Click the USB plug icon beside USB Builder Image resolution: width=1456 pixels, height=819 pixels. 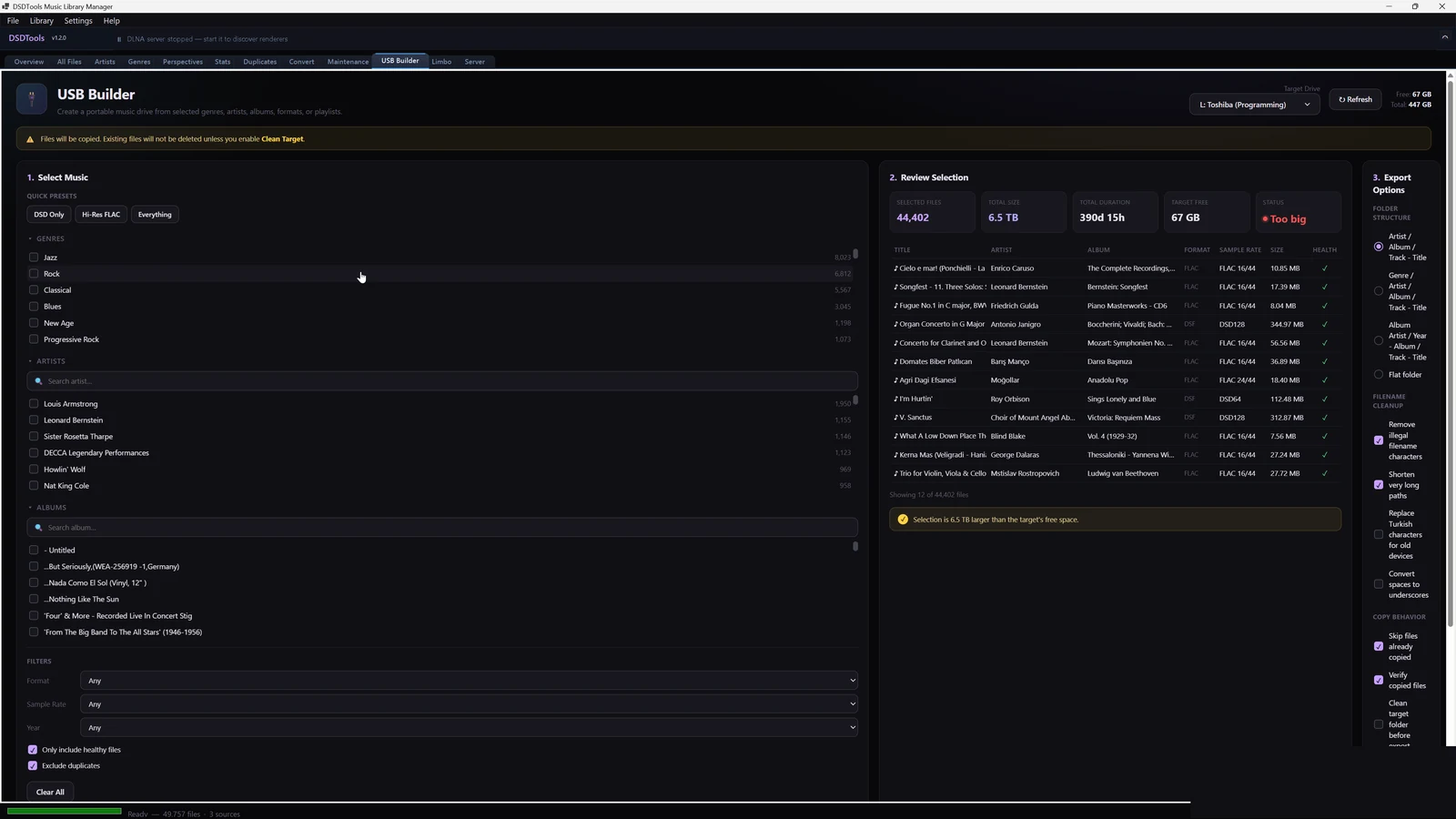pos(32,98)
